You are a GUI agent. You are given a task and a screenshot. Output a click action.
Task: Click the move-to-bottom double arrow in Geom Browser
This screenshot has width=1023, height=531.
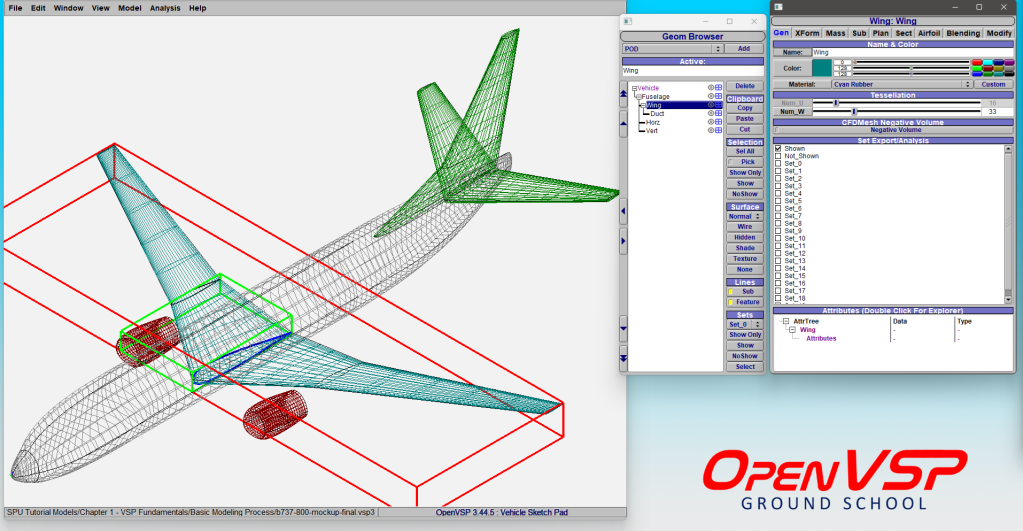(624, 358)
